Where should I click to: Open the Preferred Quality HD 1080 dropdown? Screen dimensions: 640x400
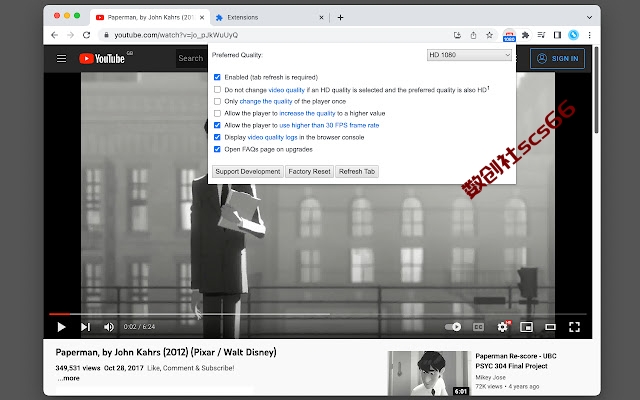coord(469,55)
